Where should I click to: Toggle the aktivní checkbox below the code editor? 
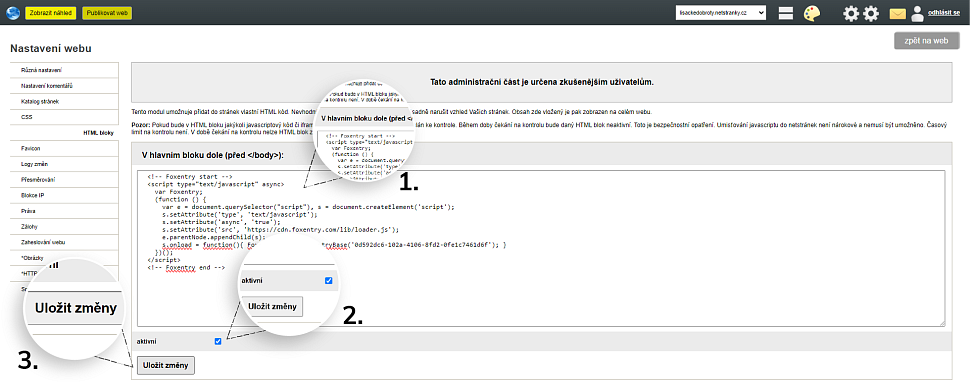pyautogui.click(x=217, y=341)
